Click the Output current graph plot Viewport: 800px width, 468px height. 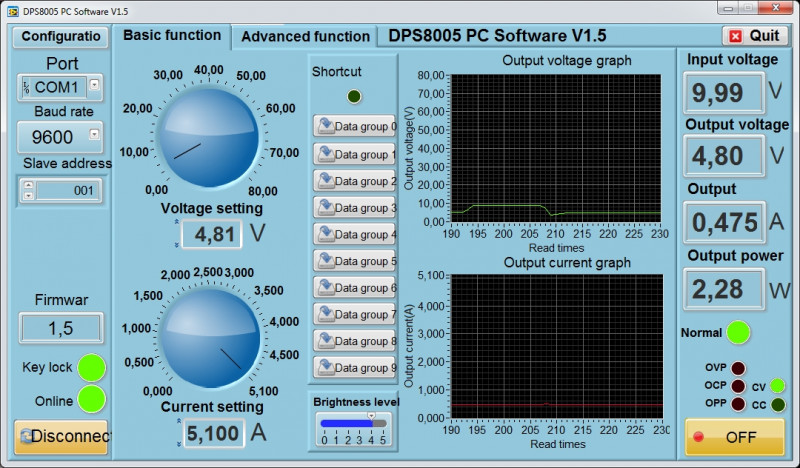point(557,347)
